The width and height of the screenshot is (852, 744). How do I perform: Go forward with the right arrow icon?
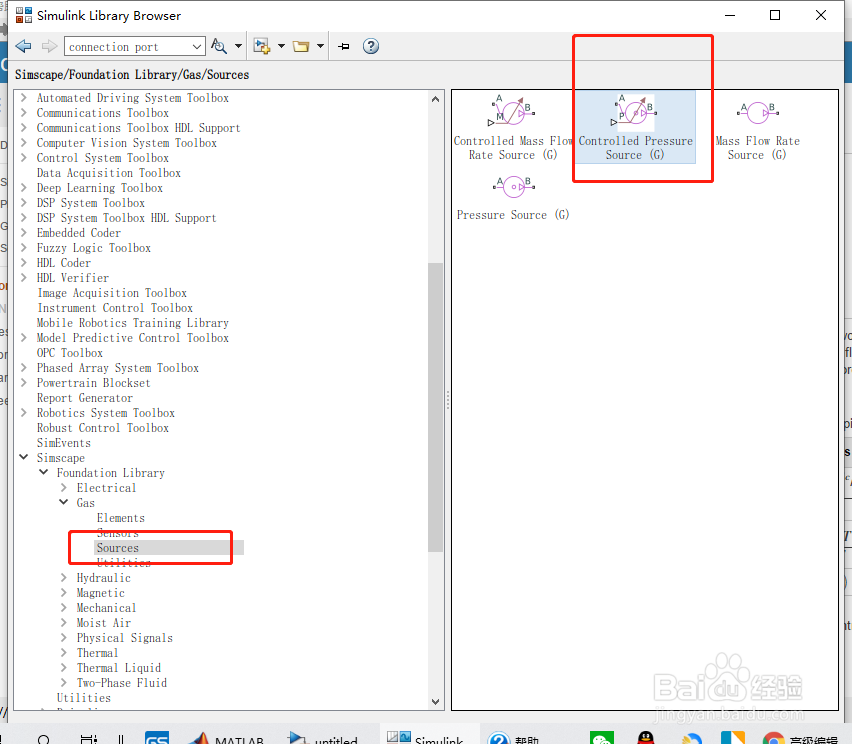click(49, 46)
